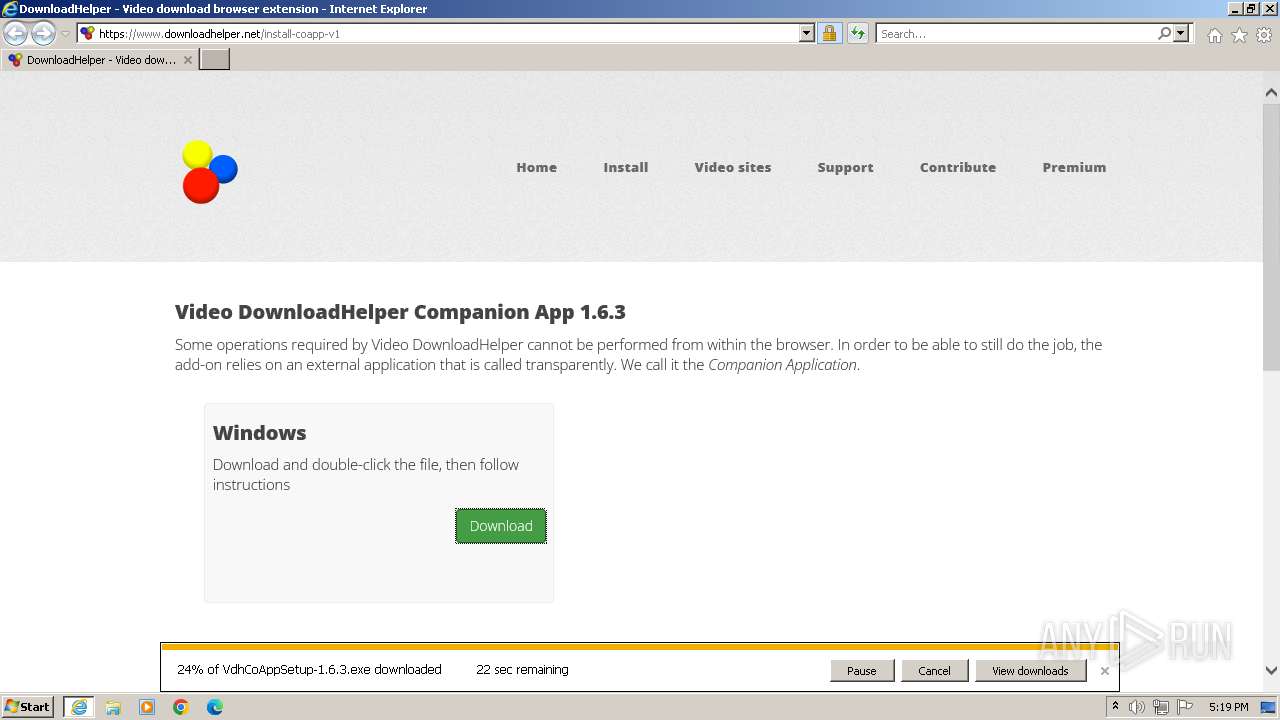Open the Windows Start button
Screen dimensions: 1280x720
28,706
